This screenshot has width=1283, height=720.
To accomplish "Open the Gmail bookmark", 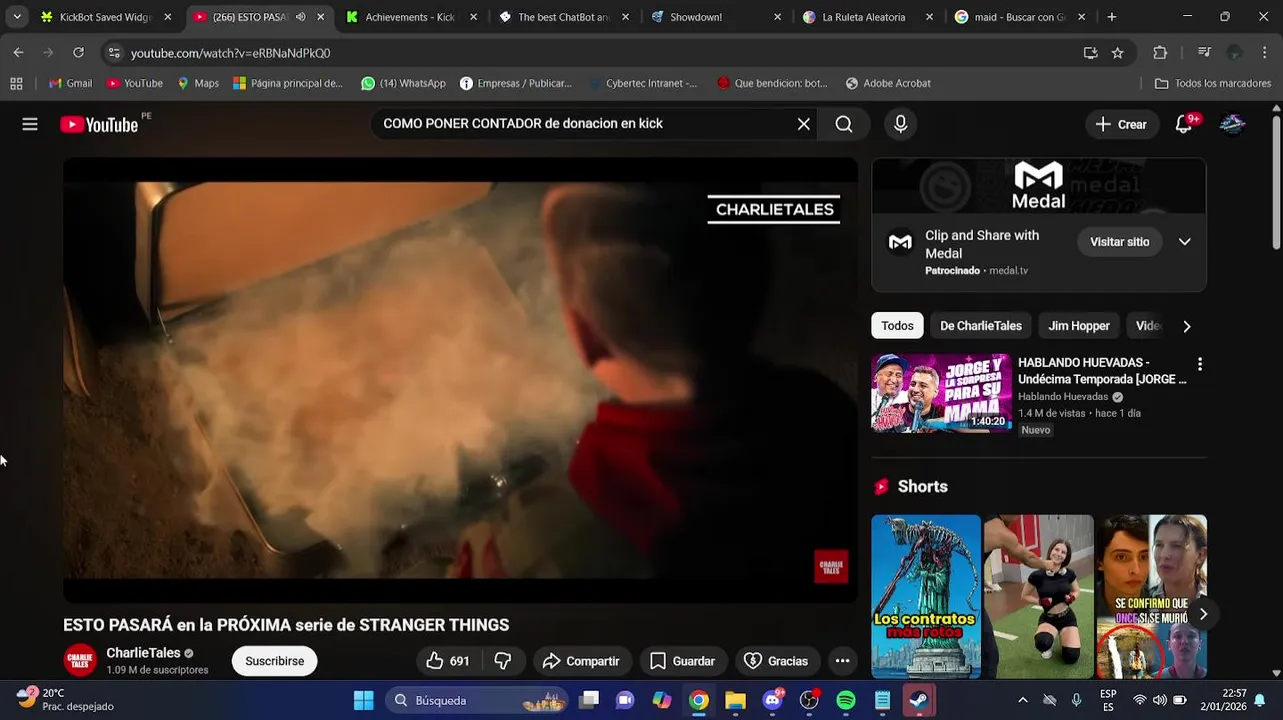I will click(70, 83).
